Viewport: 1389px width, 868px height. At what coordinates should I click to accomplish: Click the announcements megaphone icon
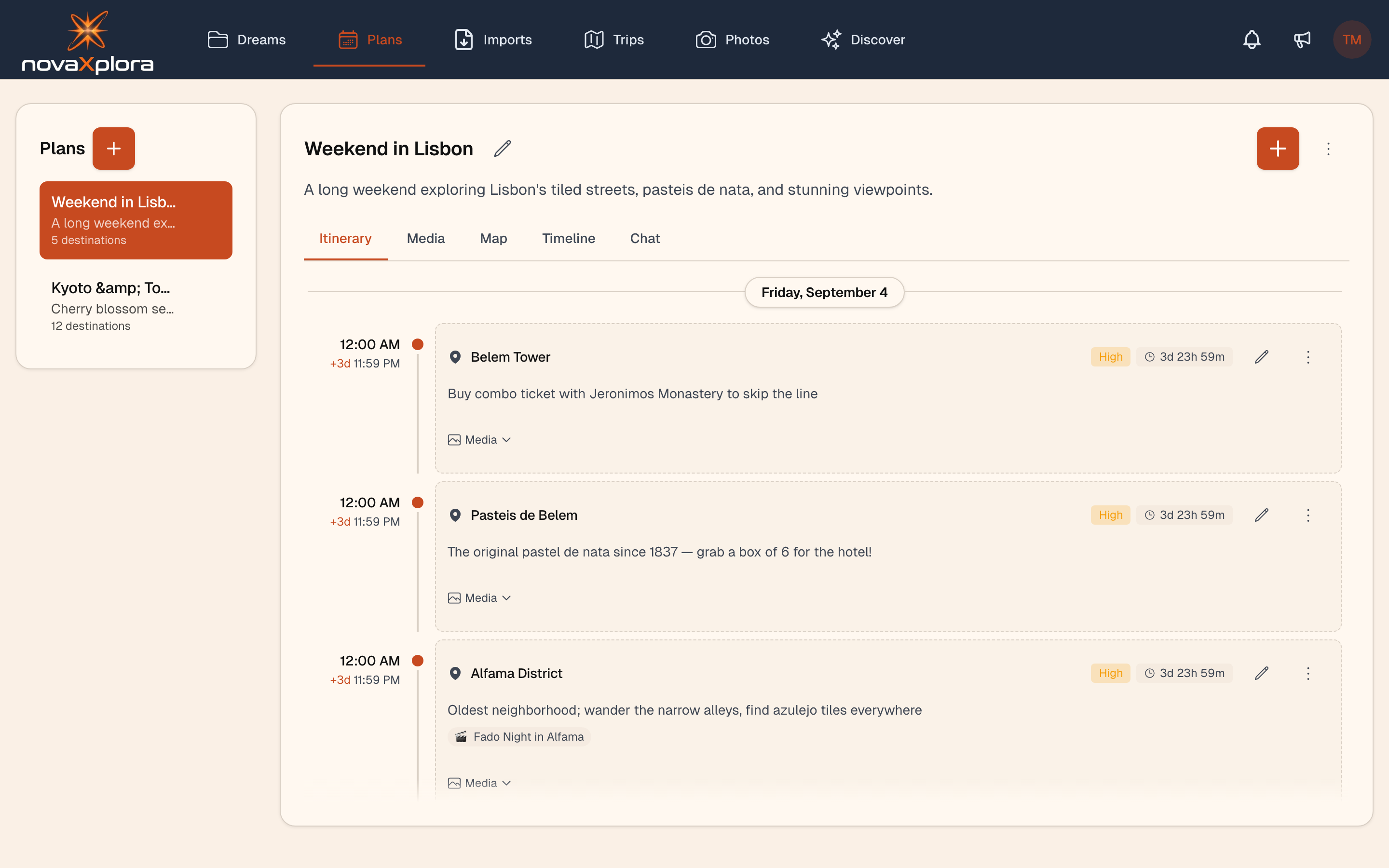[x=1302, y=40]
